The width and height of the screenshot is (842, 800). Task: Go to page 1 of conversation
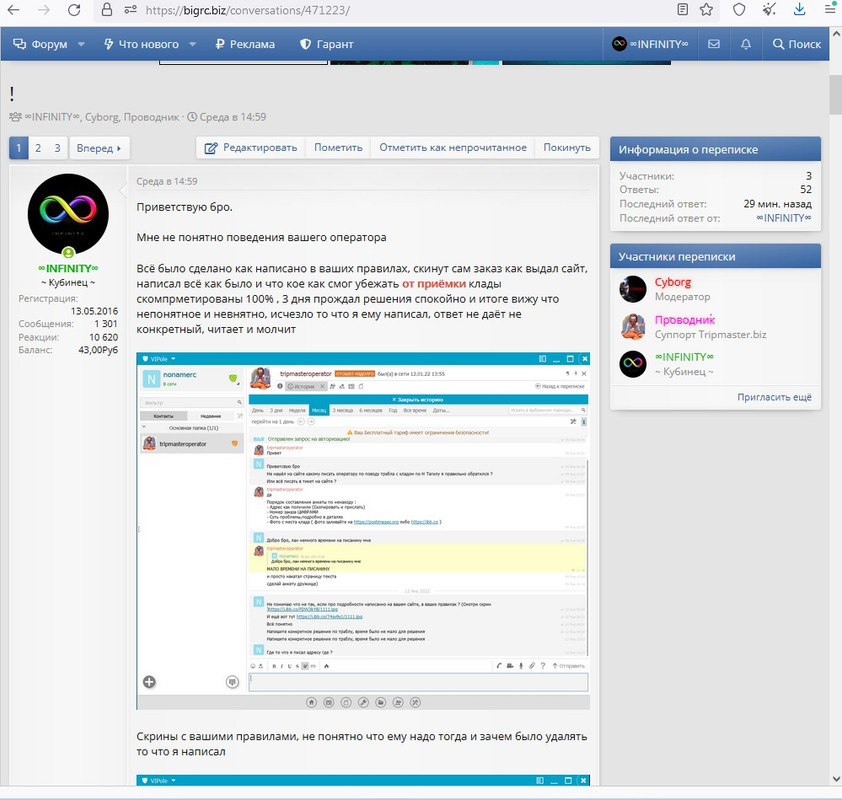pyautogui.click(x=19, y=148)
